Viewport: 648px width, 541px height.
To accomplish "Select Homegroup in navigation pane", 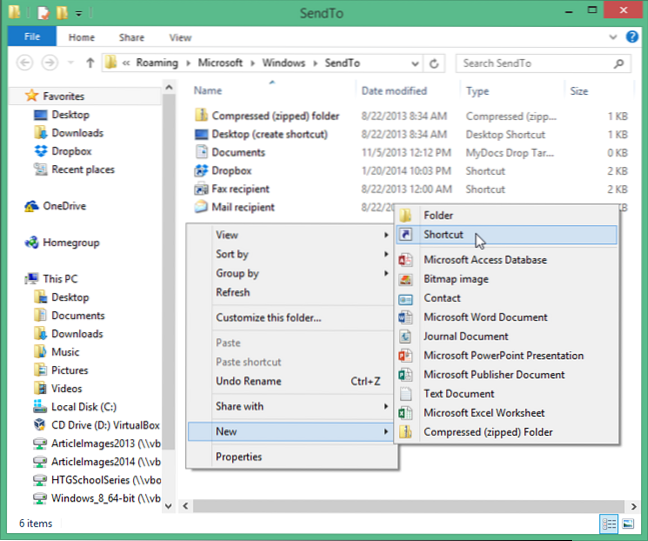I will 73,242.
